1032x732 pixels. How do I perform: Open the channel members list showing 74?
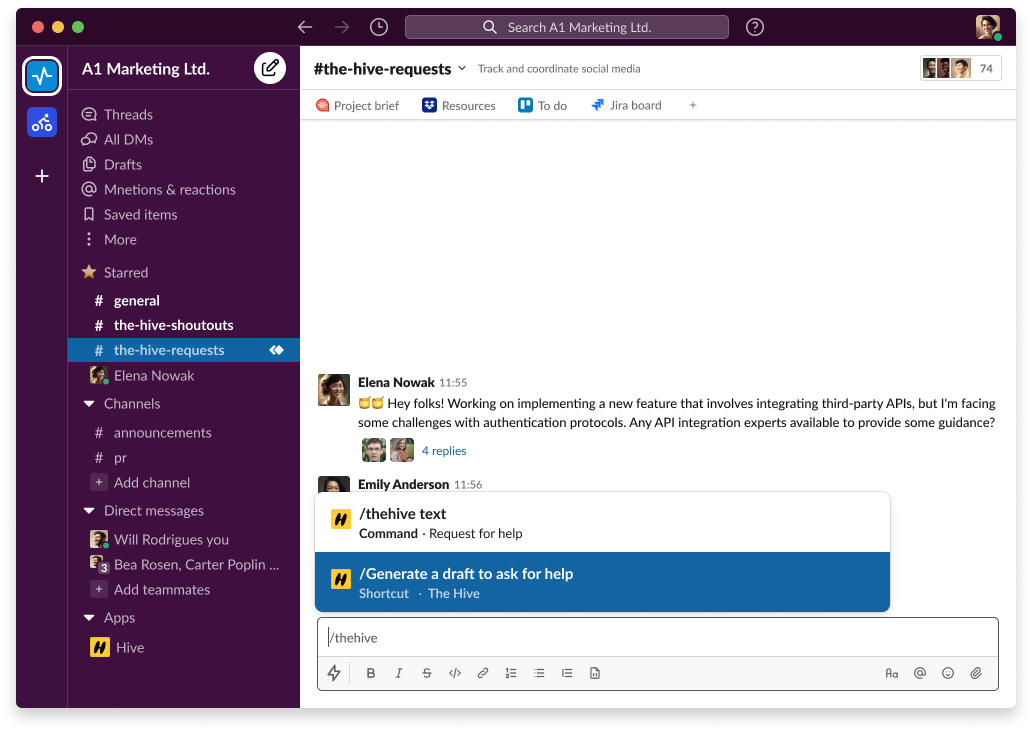click(x=960, y=68)
